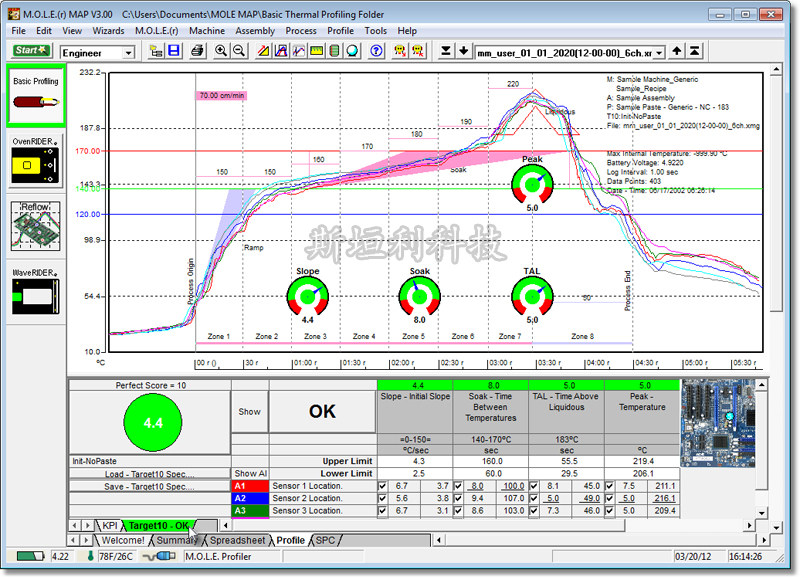The height and width of the screenshot is (578, 800).
Task: Click the green Start button
Action: click(31, 51)
